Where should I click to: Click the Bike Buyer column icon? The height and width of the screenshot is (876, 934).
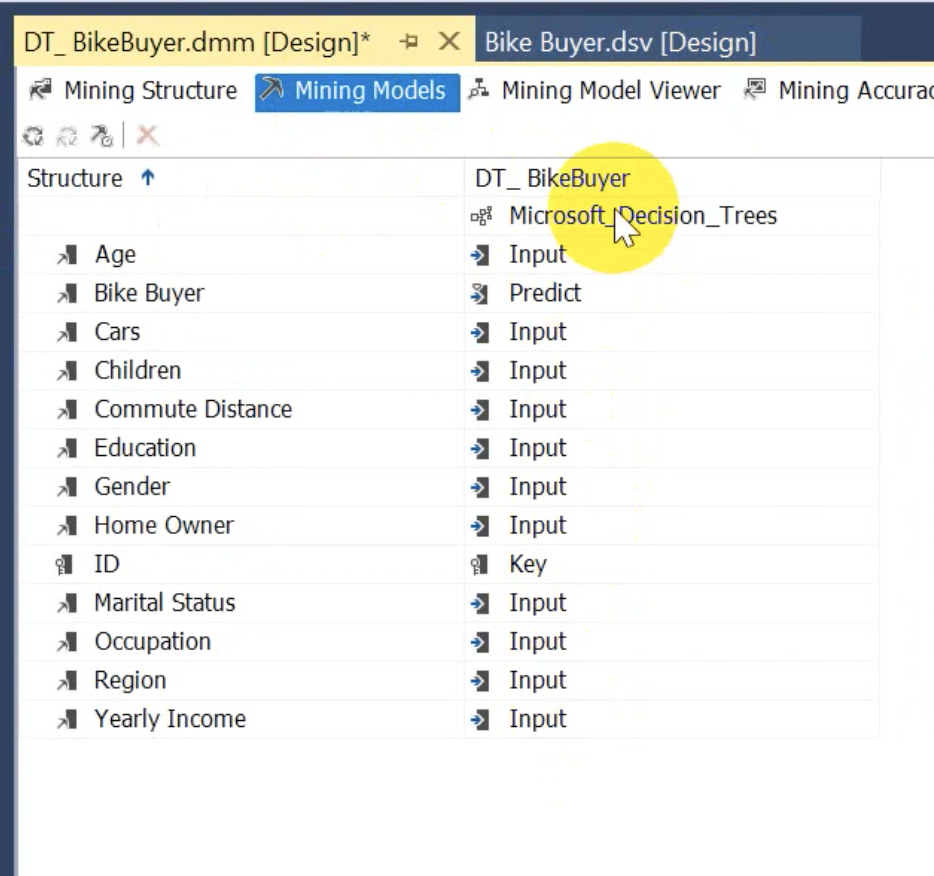point(67,294)
